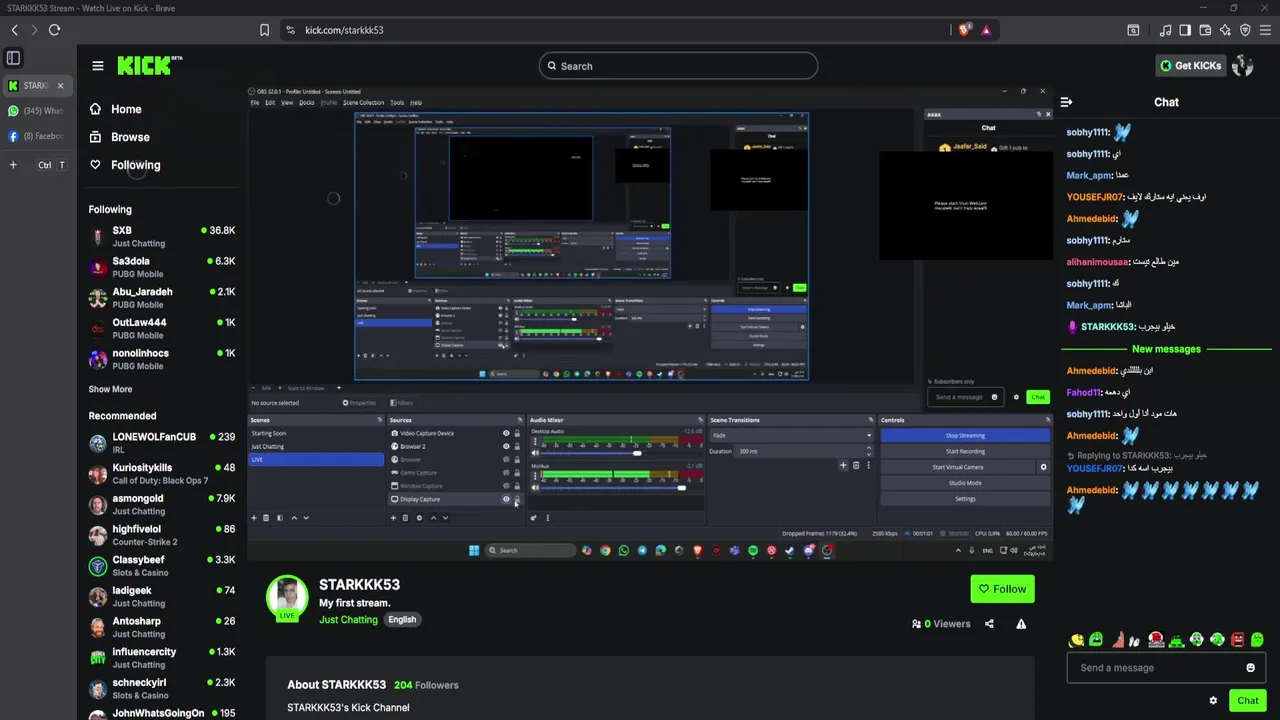Image resolution: width=1280 pixels, height=720 pixels.
Task: Open the Brave Rewards triangle icon
Action: coord(986,30)
